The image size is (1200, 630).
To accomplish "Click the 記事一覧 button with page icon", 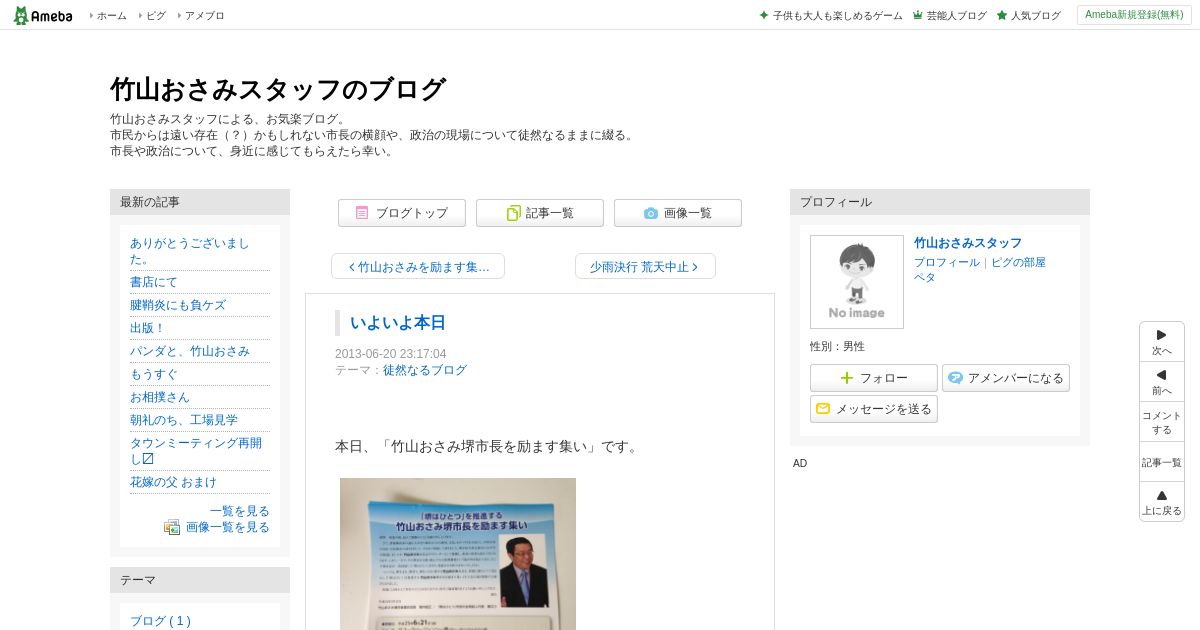I will coord(540,213).
